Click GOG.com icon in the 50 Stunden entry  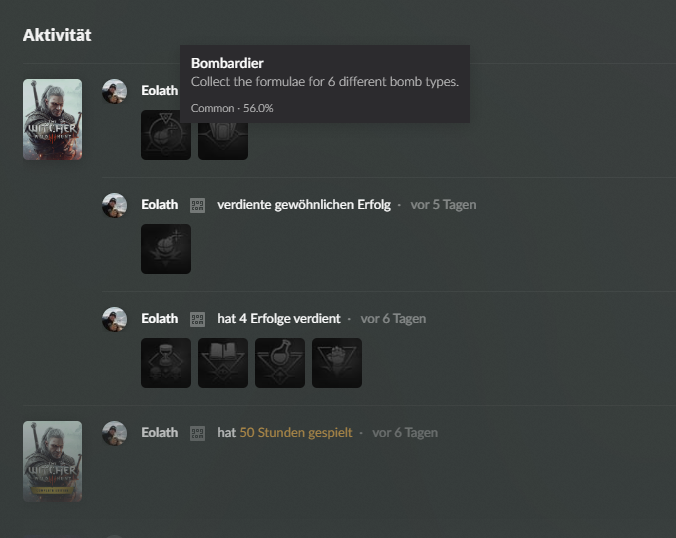197,433
